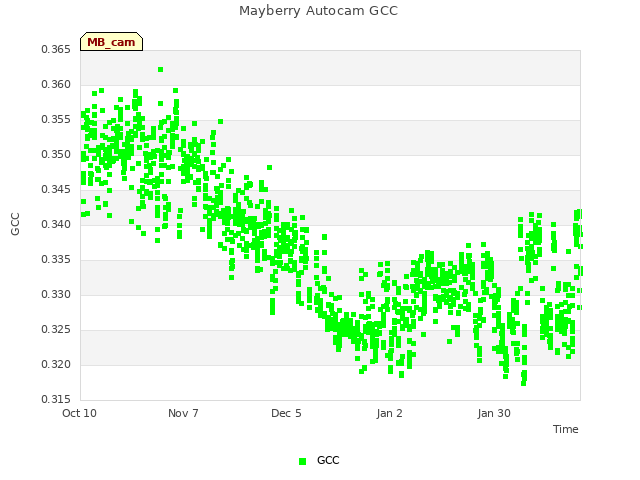Click the Nov 7 x-axis label
The image size is (640, 480).
coord(183,413)
